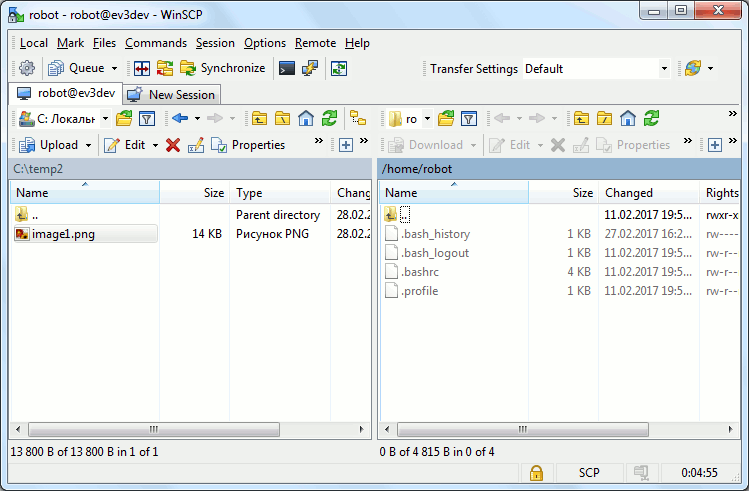Open the terminal console icon

[x=287, y=69]
